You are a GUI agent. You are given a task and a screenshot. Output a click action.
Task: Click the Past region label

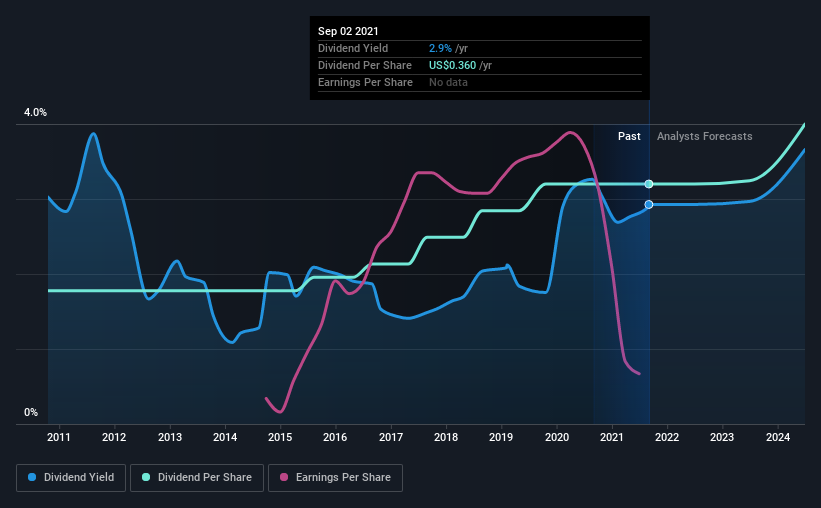coord(629,136)
